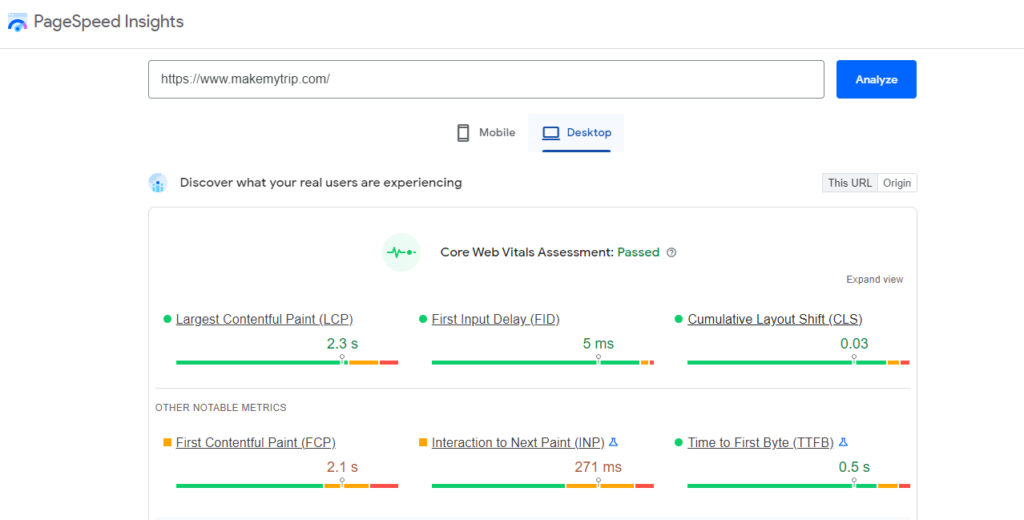Viewport: 1024px width, 520px height.
Task: Click the 2.1 s FCP value
Action: point(342,467)
